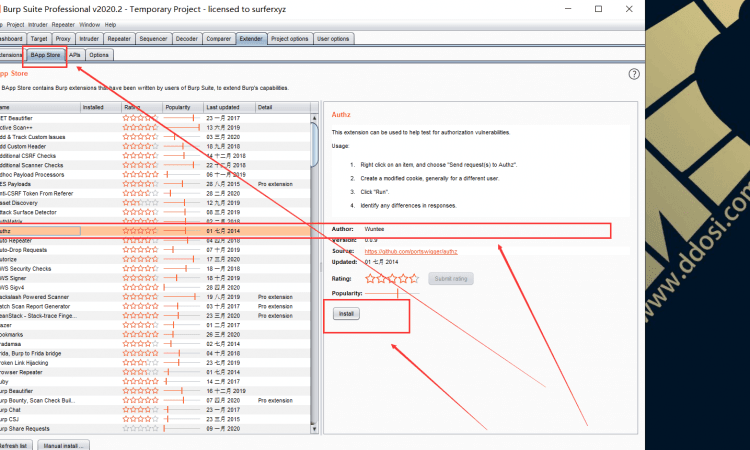Open the Help menu

pyautogui.click(x=110, y=25)
